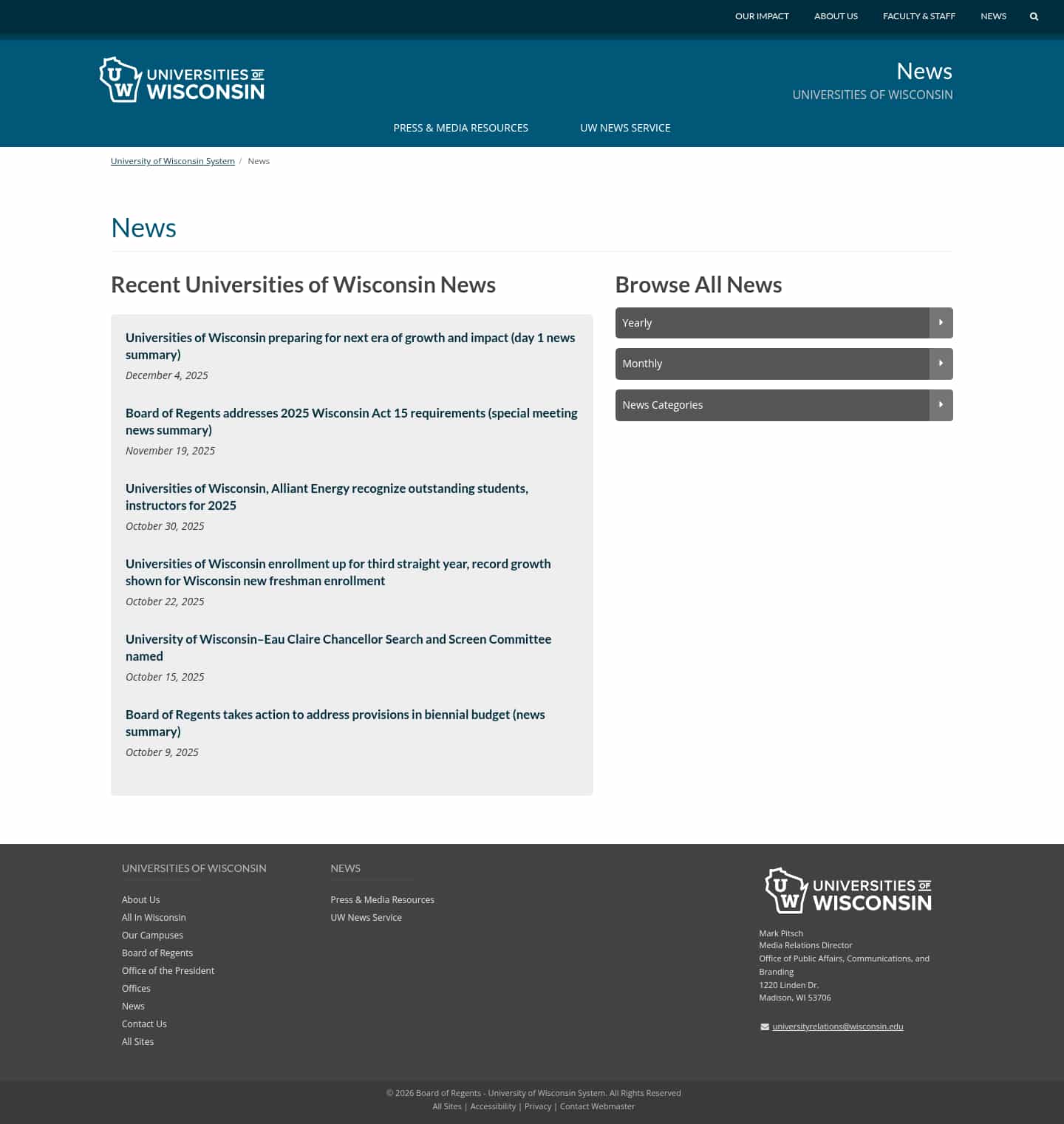Image resolution: width=1064 pixels, height=1124 pixels.
Task: Click Contact Webmaster at page bottom
Action: (597, 1106)
